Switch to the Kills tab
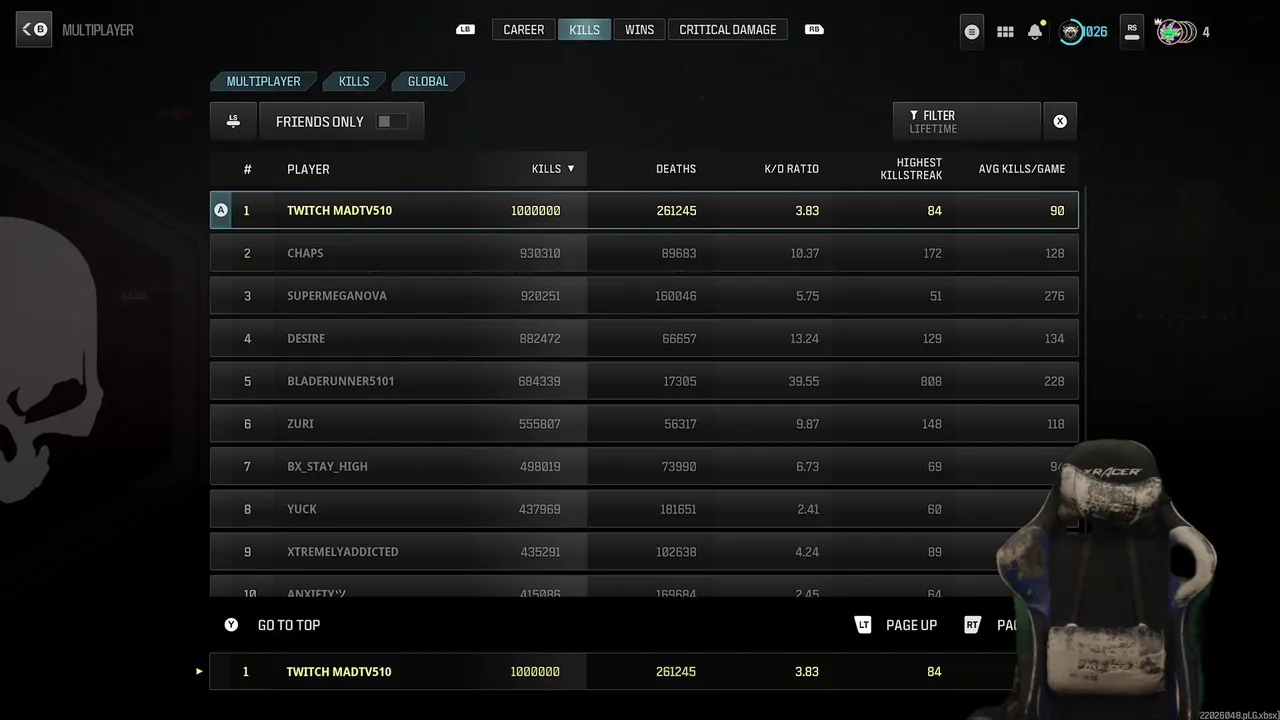The height and width of the screenshot is (720, 1280). (584, 30)
